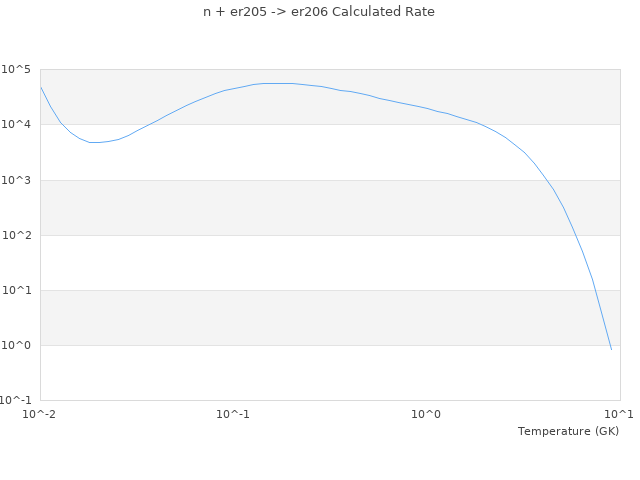Click the curve's endpoint at bottom right
The image size is (640, 480).
[611, 349]
